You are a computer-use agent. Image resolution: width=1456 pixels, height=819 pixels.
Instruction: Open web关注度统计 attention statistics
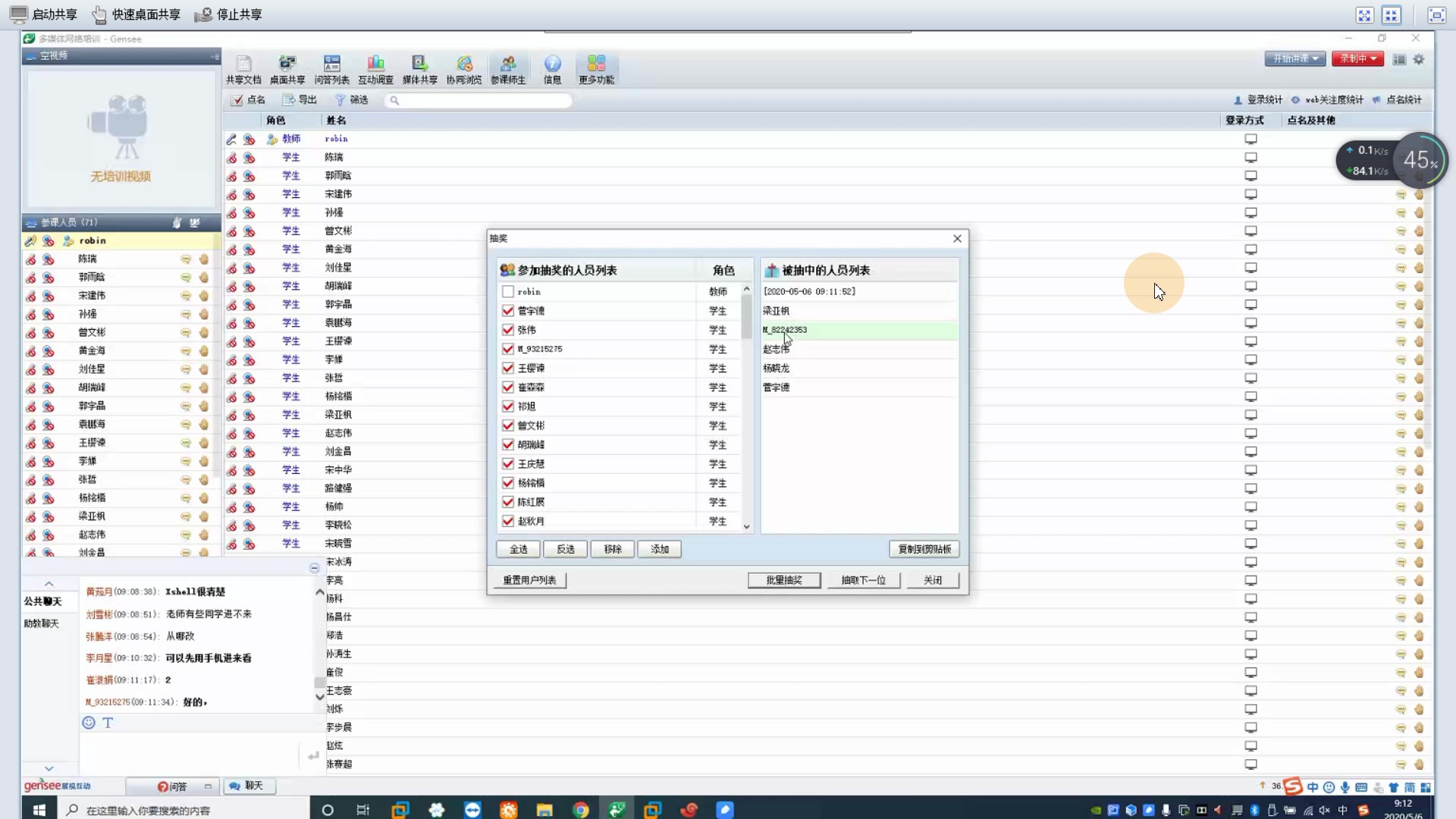[1327, 99]
